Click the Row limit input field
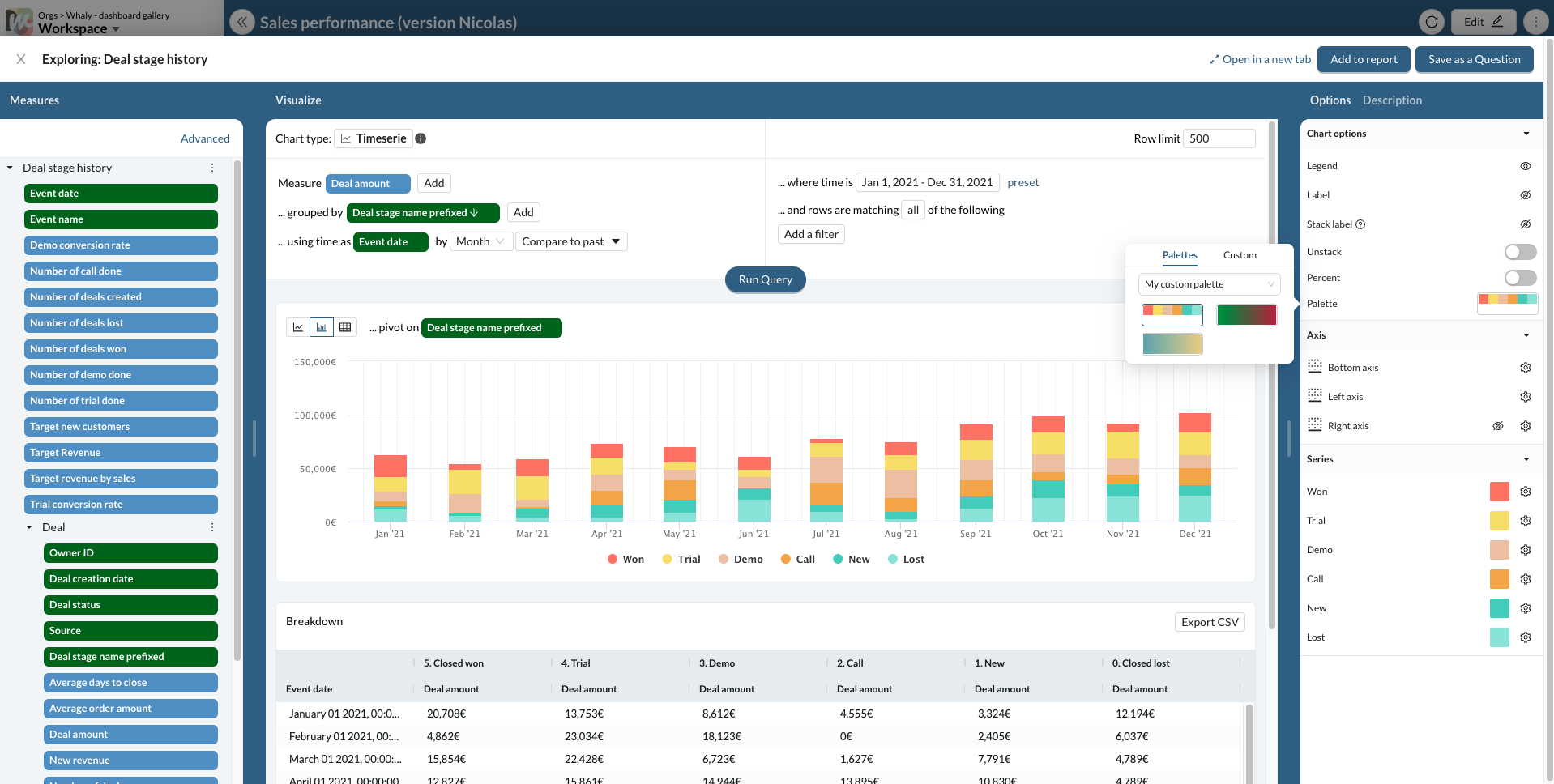Image resolution: width=1554 pixels, height=784 pixels. (x=1219, y=138)
